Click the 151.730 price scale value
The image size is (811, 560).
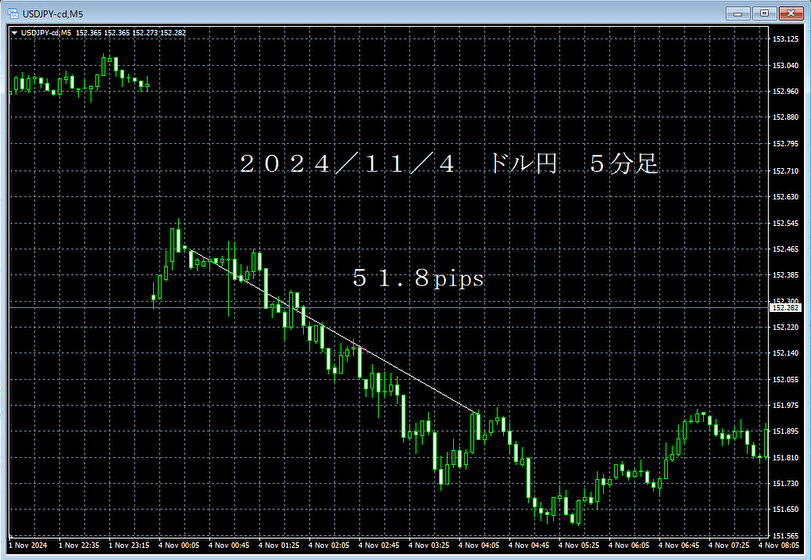click(785, 483)
